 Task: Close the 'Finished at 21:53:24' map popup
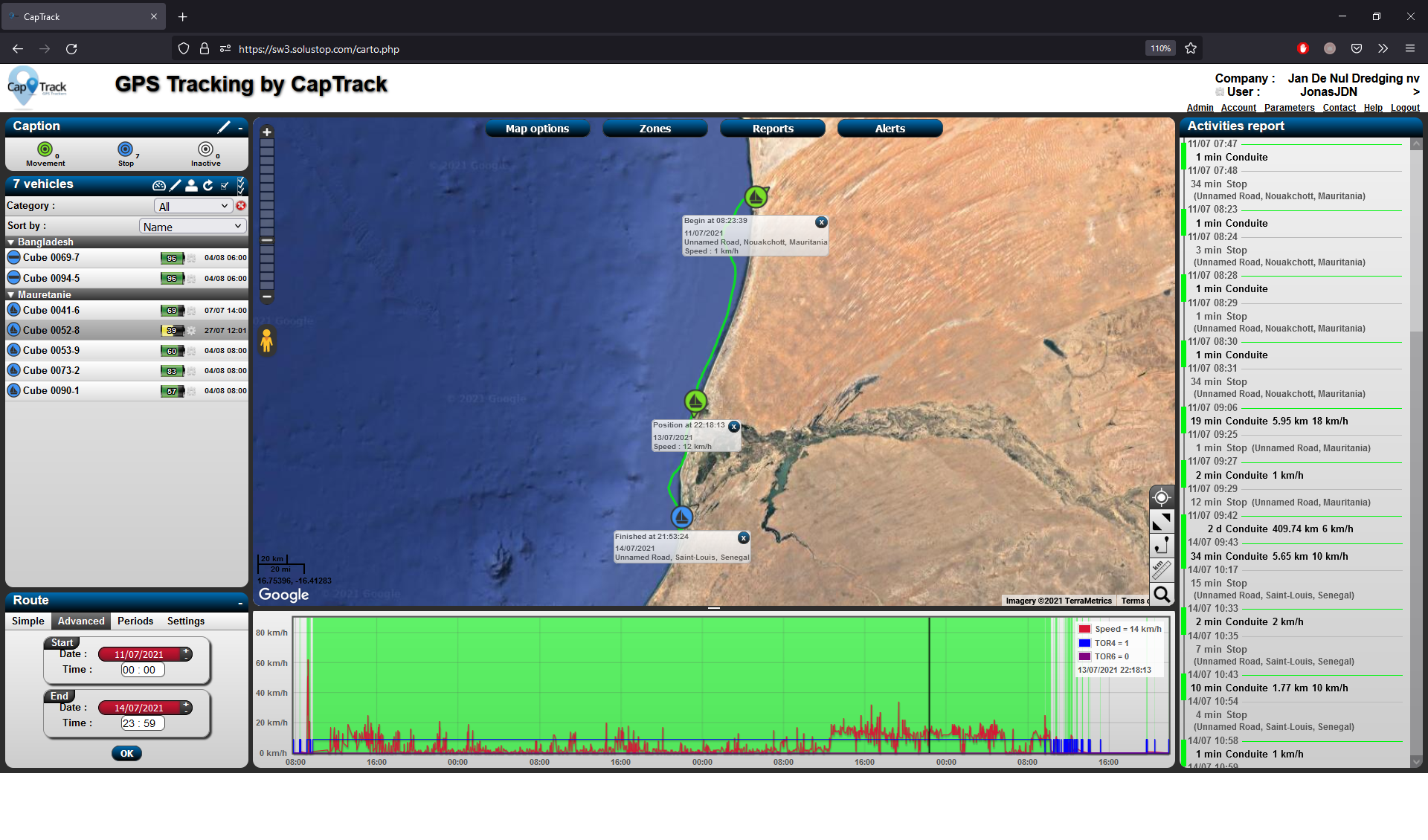point(743,537)
